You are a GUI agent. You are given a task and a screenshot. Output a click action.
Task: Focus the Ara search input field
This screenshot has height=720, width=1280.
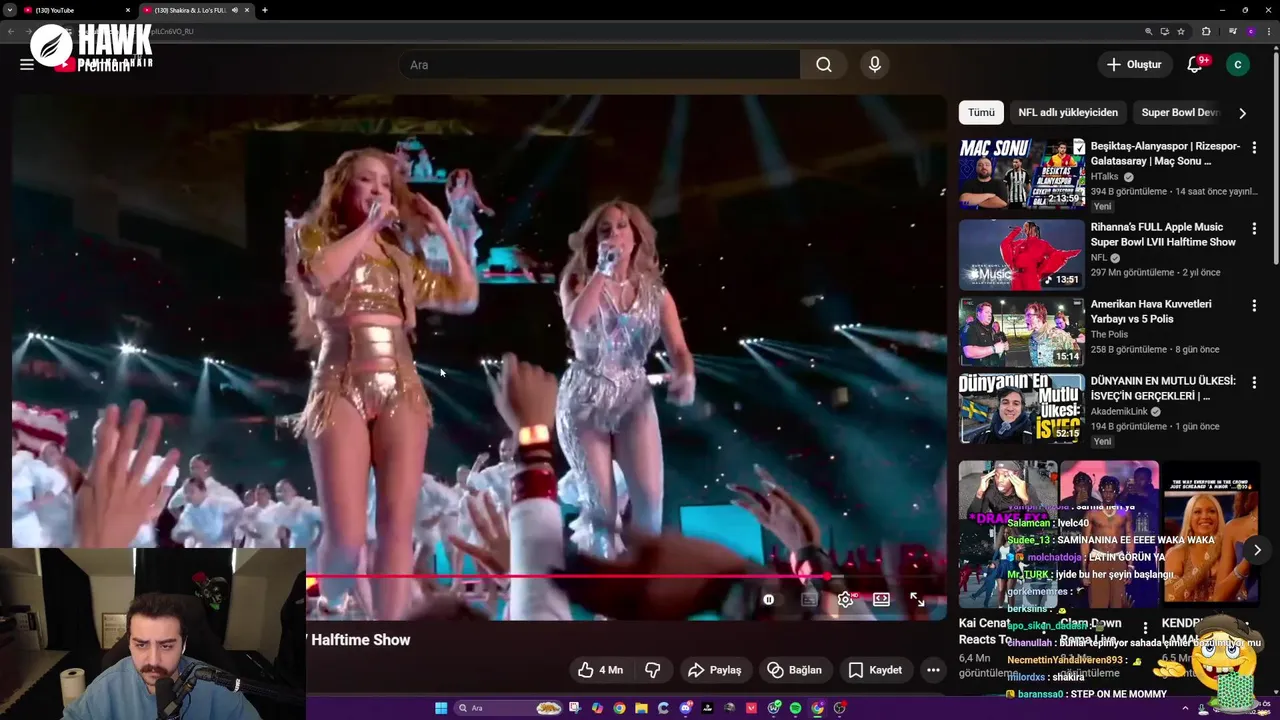[600, 65]
